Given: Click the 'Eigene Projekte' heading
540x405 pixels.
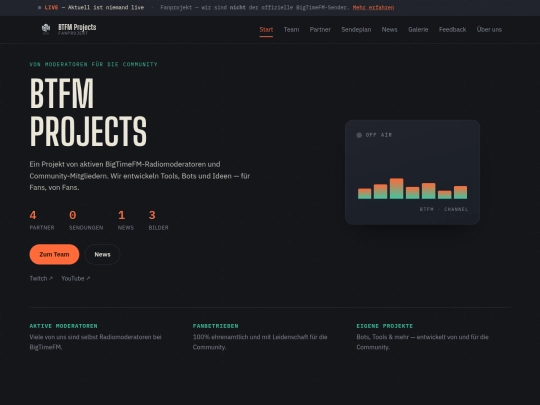Looking at the screenshot, I should [385, 326].
